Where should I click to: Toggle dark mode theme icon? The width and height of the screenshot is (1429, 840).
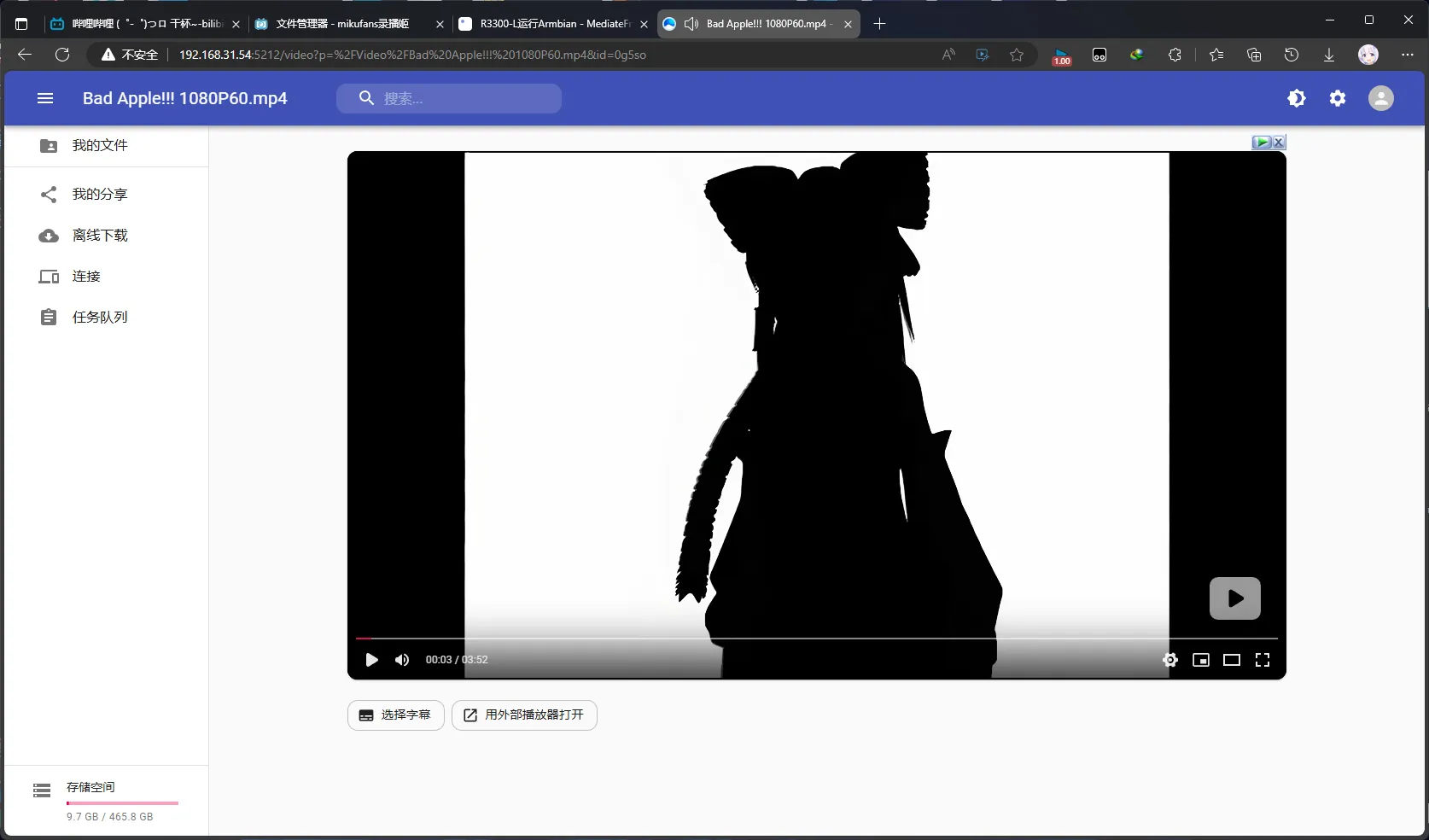coord(1296,98)
